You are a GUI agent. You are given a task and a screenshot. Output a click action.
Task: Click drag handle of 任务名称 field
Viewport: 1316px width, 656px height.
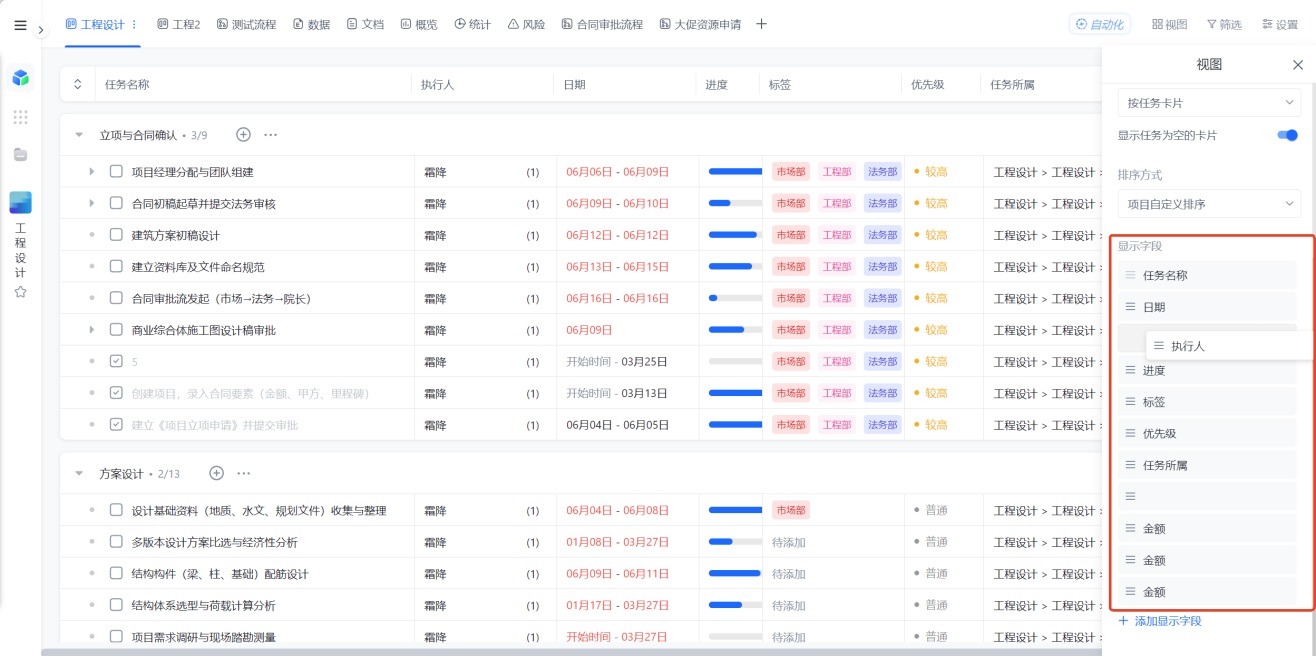[x=1130, y=275]
